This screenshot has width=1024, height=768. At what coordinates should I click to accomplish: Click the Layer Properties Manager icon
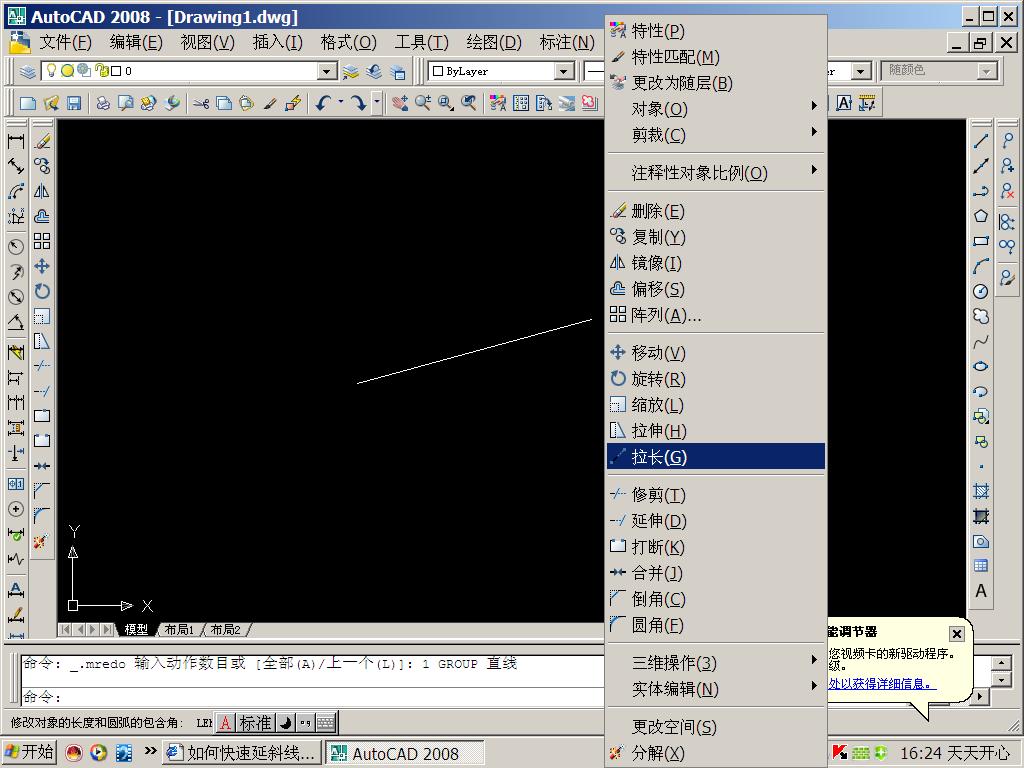[27, 71]
